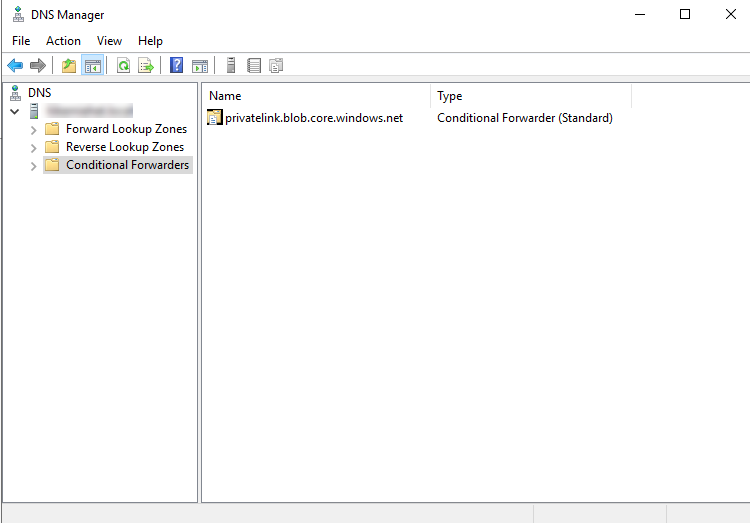Click the privatelink.blob.core.windows.net zone icon

pyautogui.click(x=215, y=117)
